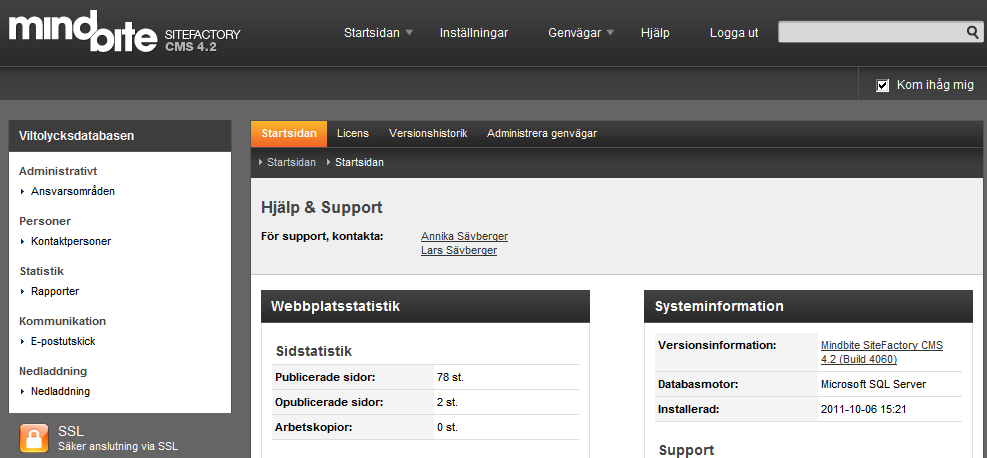The image size is (987, 458).
Task: Toggle the Kom ihåg mig checkbox
Action: pyautogui.click(x=883, y=85)
